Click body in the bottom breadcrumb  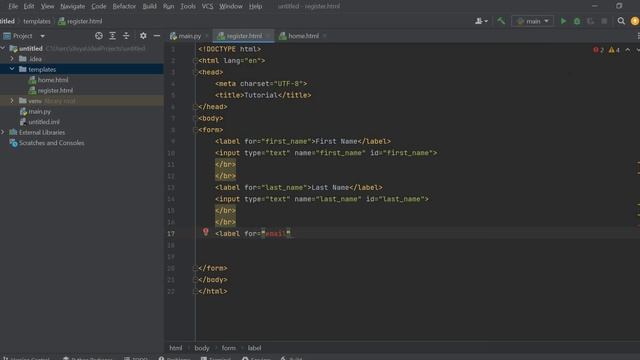pyautogui.click(x=202, y=348)
